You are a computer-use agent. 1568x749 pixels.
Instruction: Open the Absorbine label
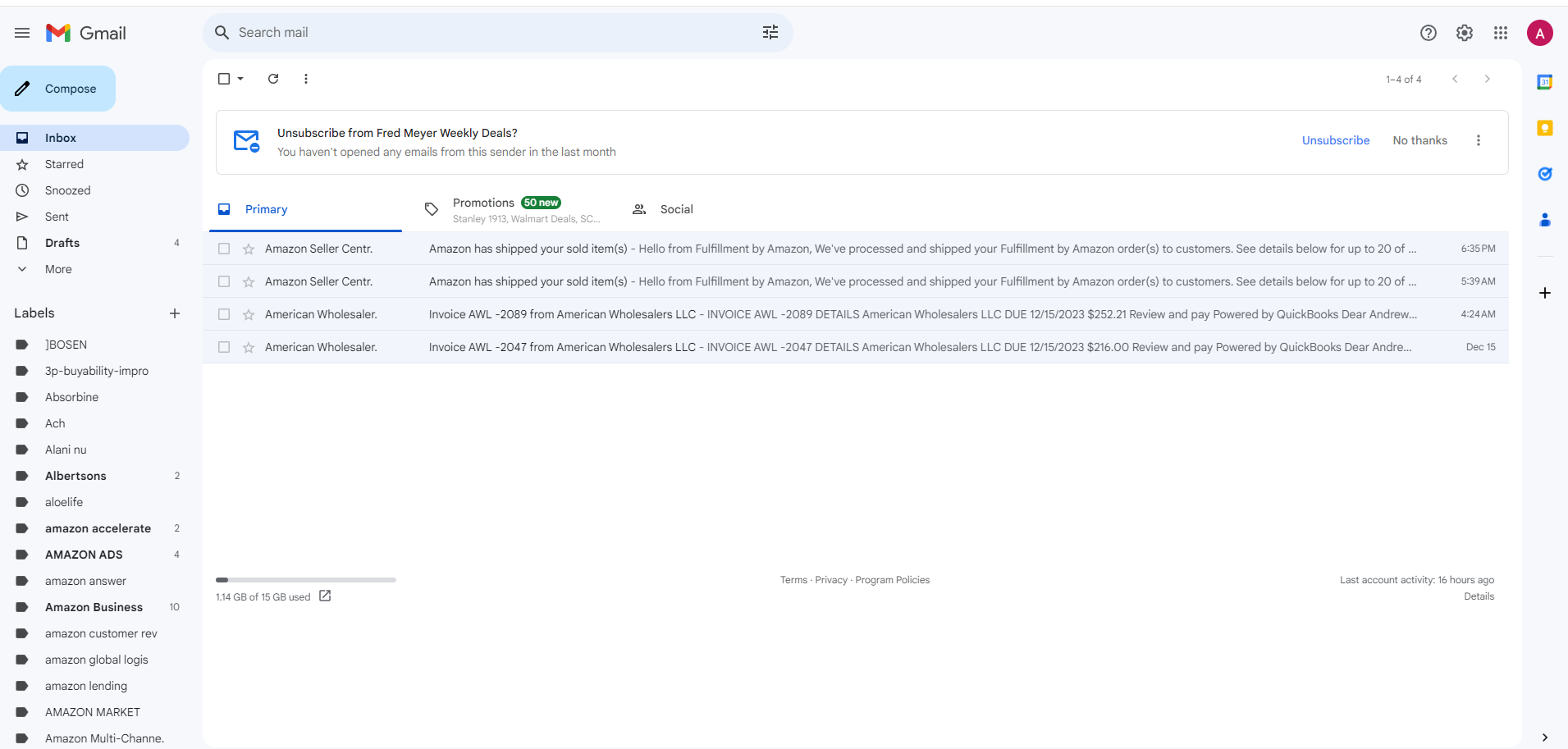[94, 397]
